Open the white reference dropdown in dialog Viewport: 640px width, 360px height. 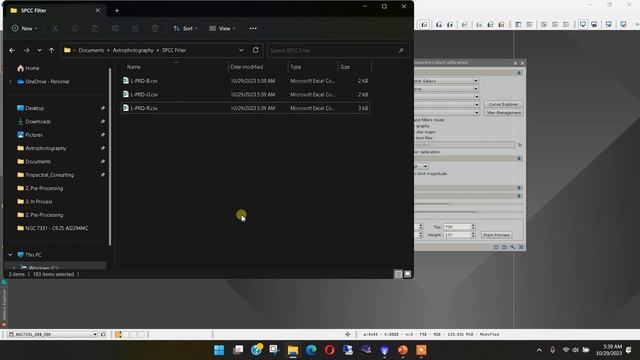476,81
